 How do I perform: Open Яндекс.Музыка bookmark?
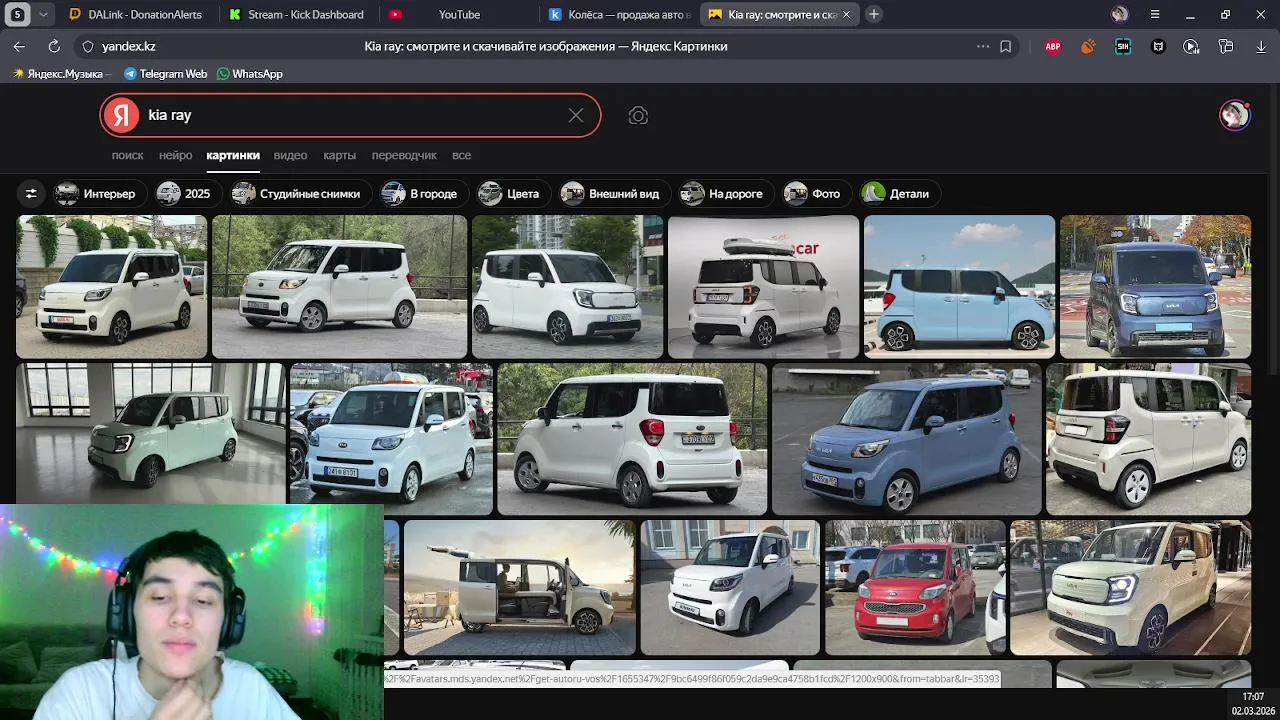point(58,74)
